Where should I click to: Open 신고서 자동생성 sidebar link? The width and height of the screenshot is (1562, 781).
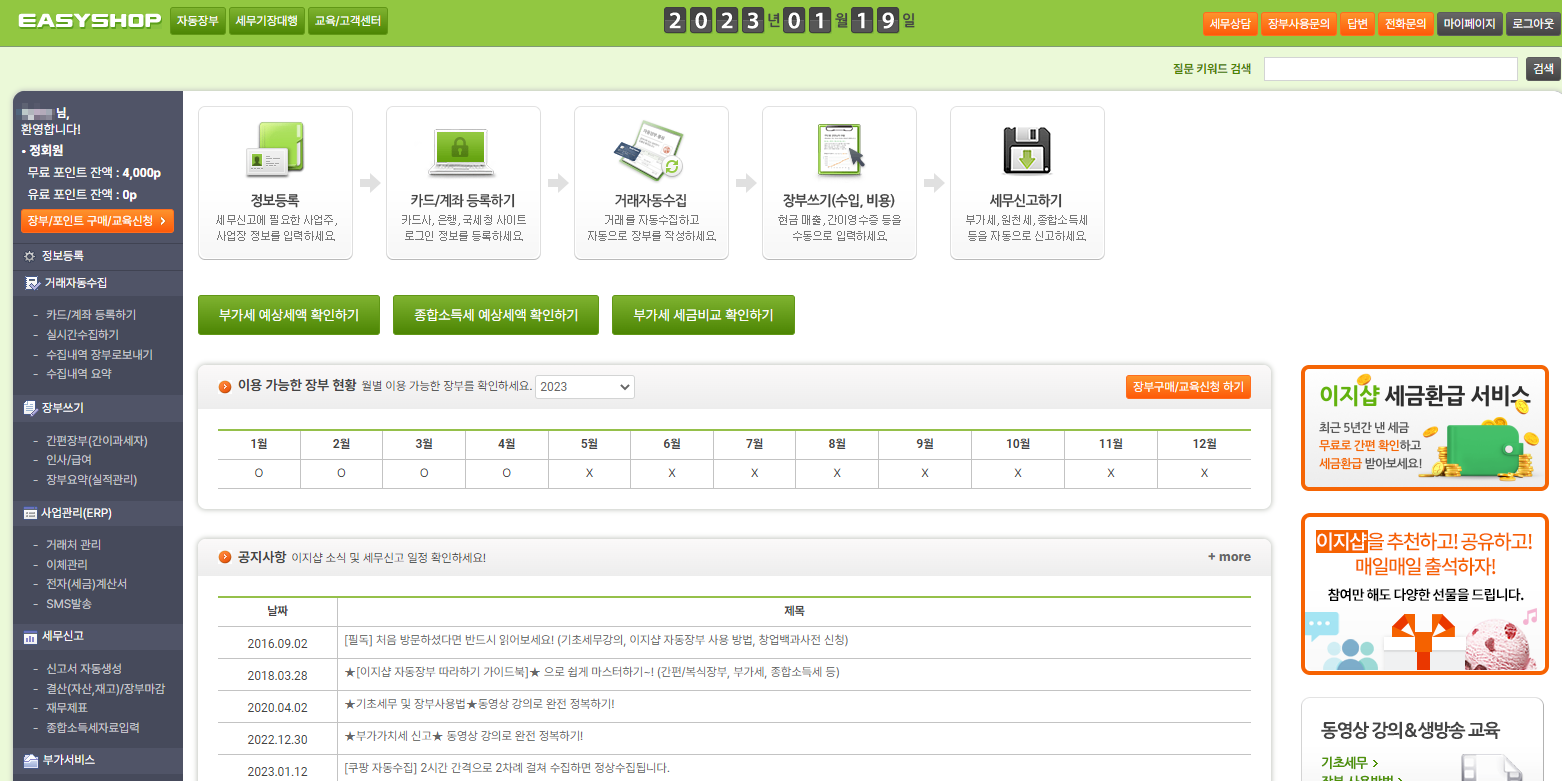tap(83, 669)
